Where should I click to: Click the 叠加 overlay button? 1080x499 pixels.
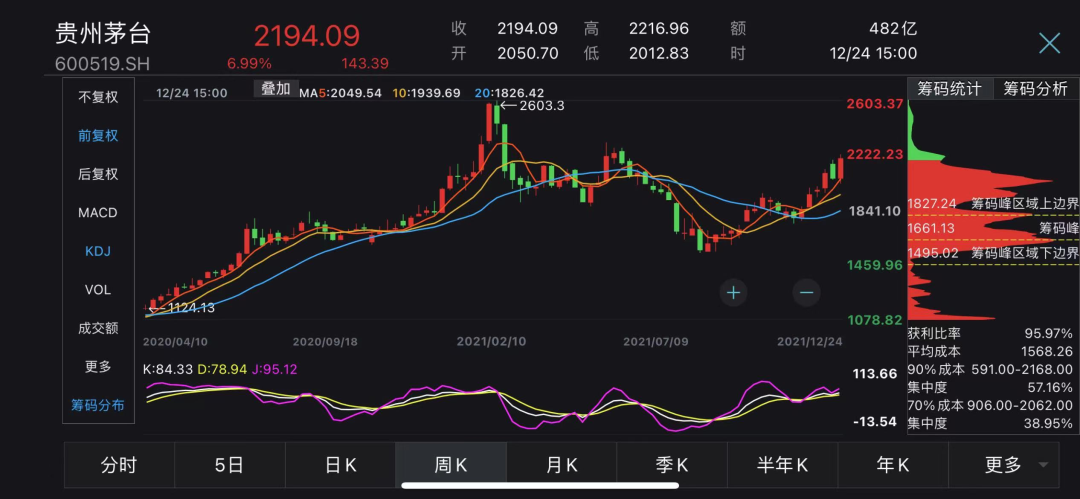(x=275, y=89)
